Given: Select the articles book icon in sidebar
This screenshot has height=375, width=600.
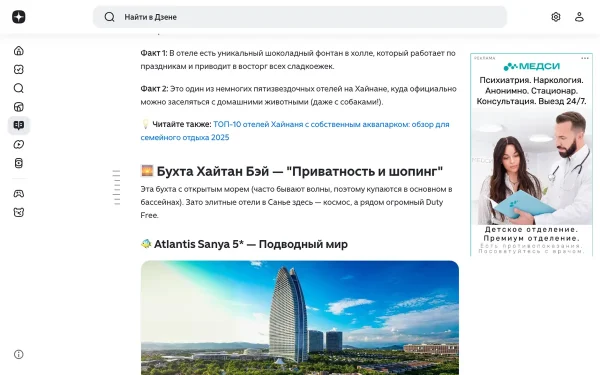Looking at the screenshot, I should click(x=18, y=126).
